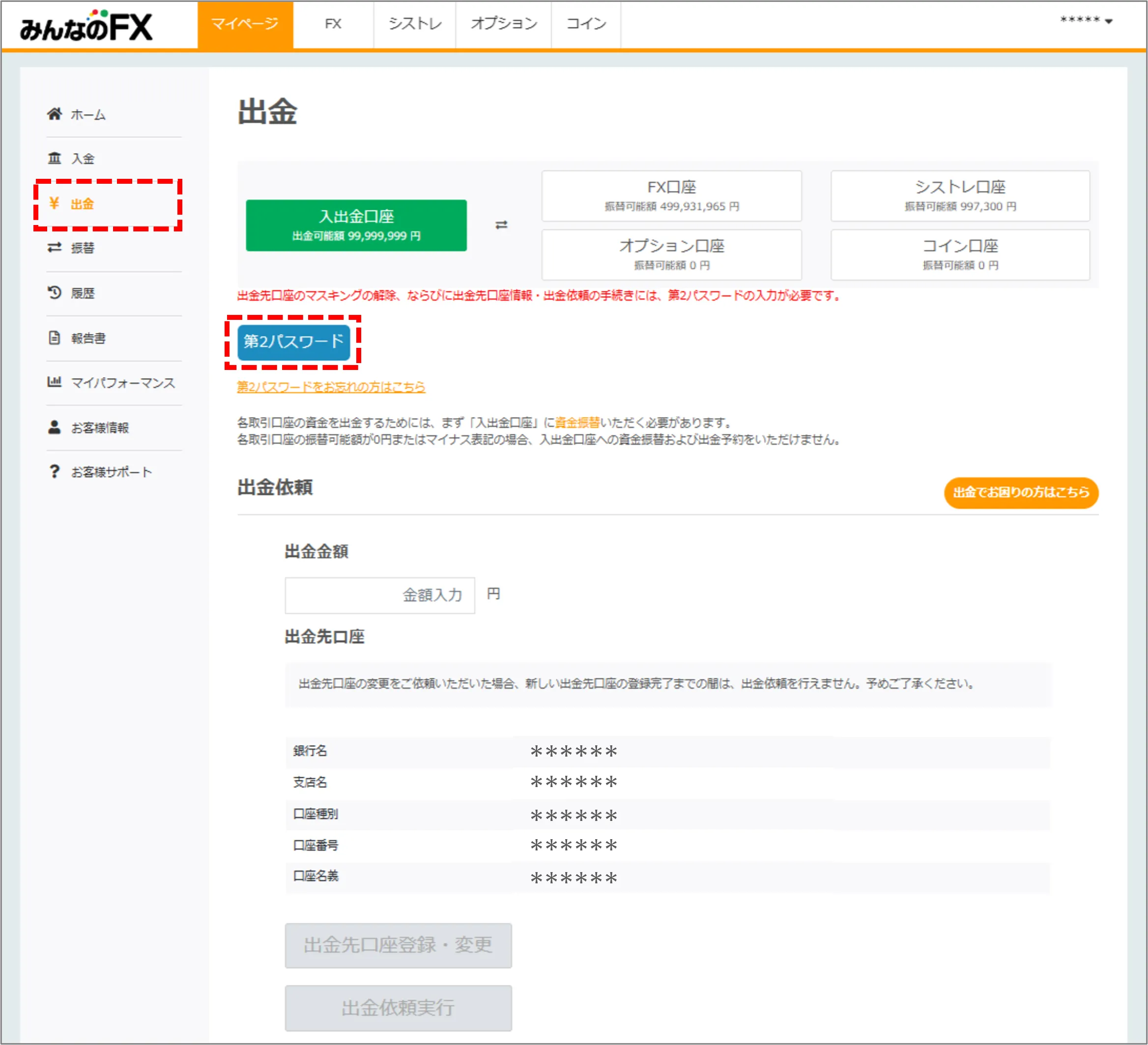The width and height of the screenshot is (1148, 1045).
Task: Click the person icon beside お客様情報
Action: coord(54,427)
